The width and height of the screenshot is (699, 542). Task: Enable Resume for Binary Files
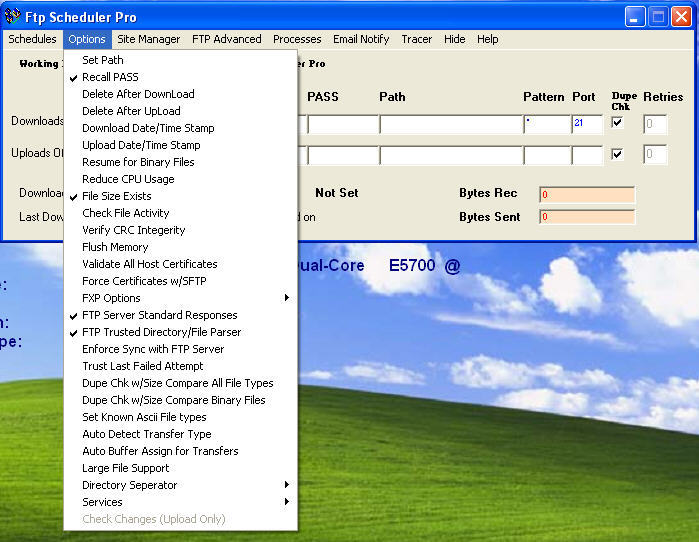click(x=181, y=162)
